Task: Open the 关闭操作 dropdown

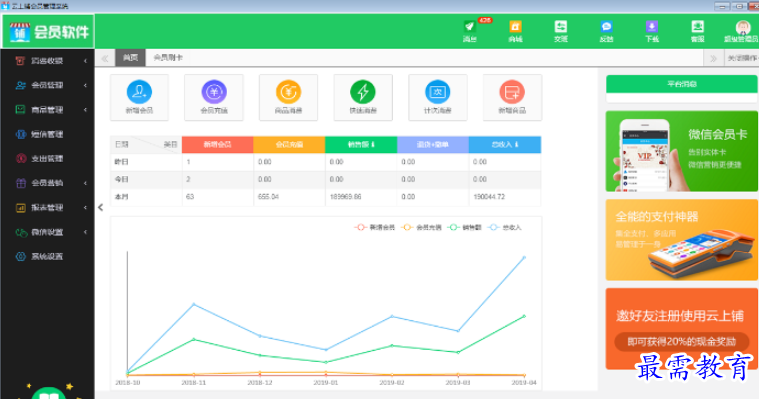Action: 741,58
